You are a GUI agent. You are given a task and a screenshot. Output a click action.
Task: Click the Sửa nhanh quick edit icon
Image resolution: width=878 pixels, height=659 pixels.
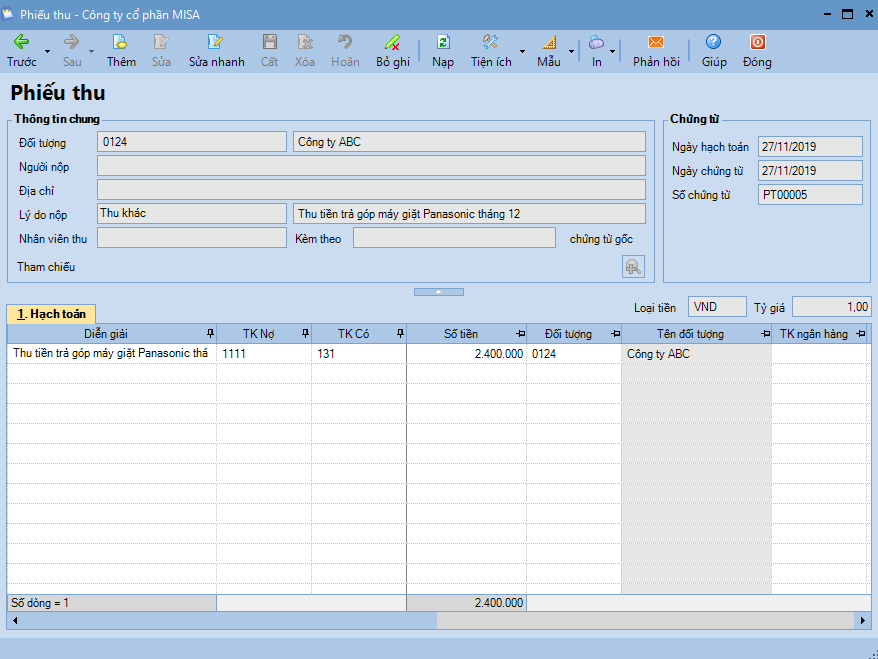tap(216, 43)
